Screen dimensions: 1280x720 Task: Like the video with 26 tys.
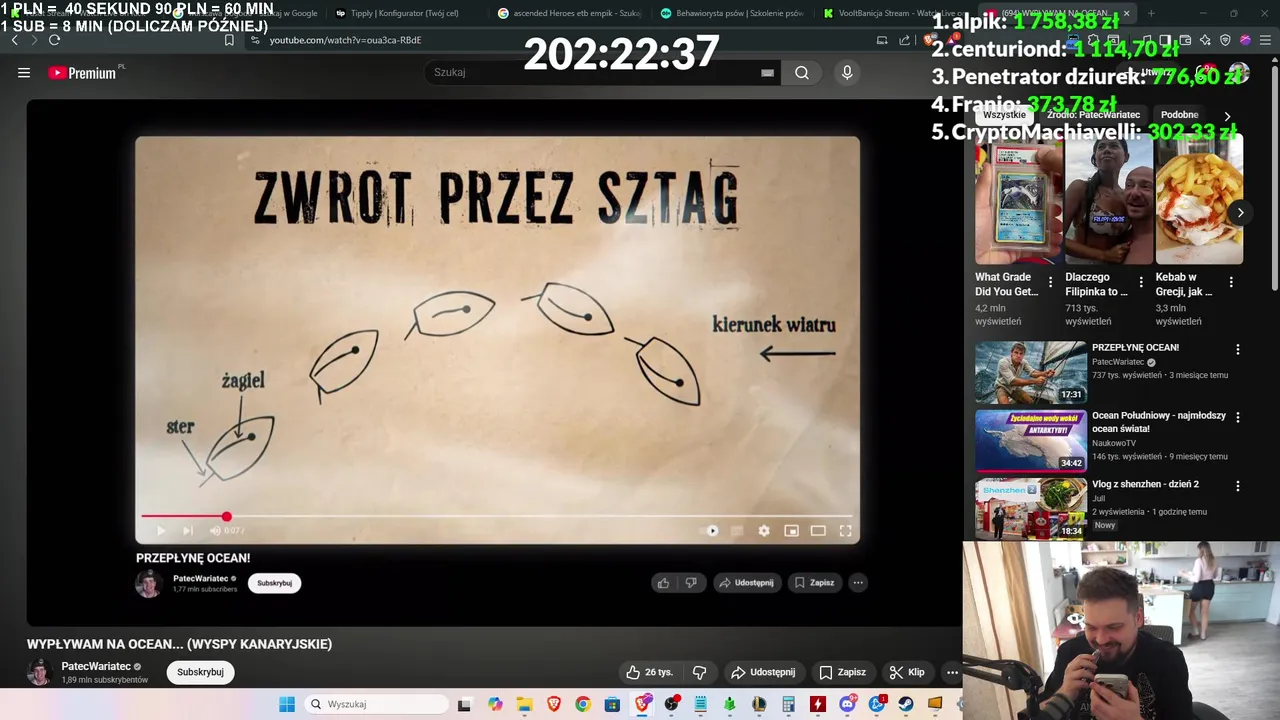click(649, 672)
